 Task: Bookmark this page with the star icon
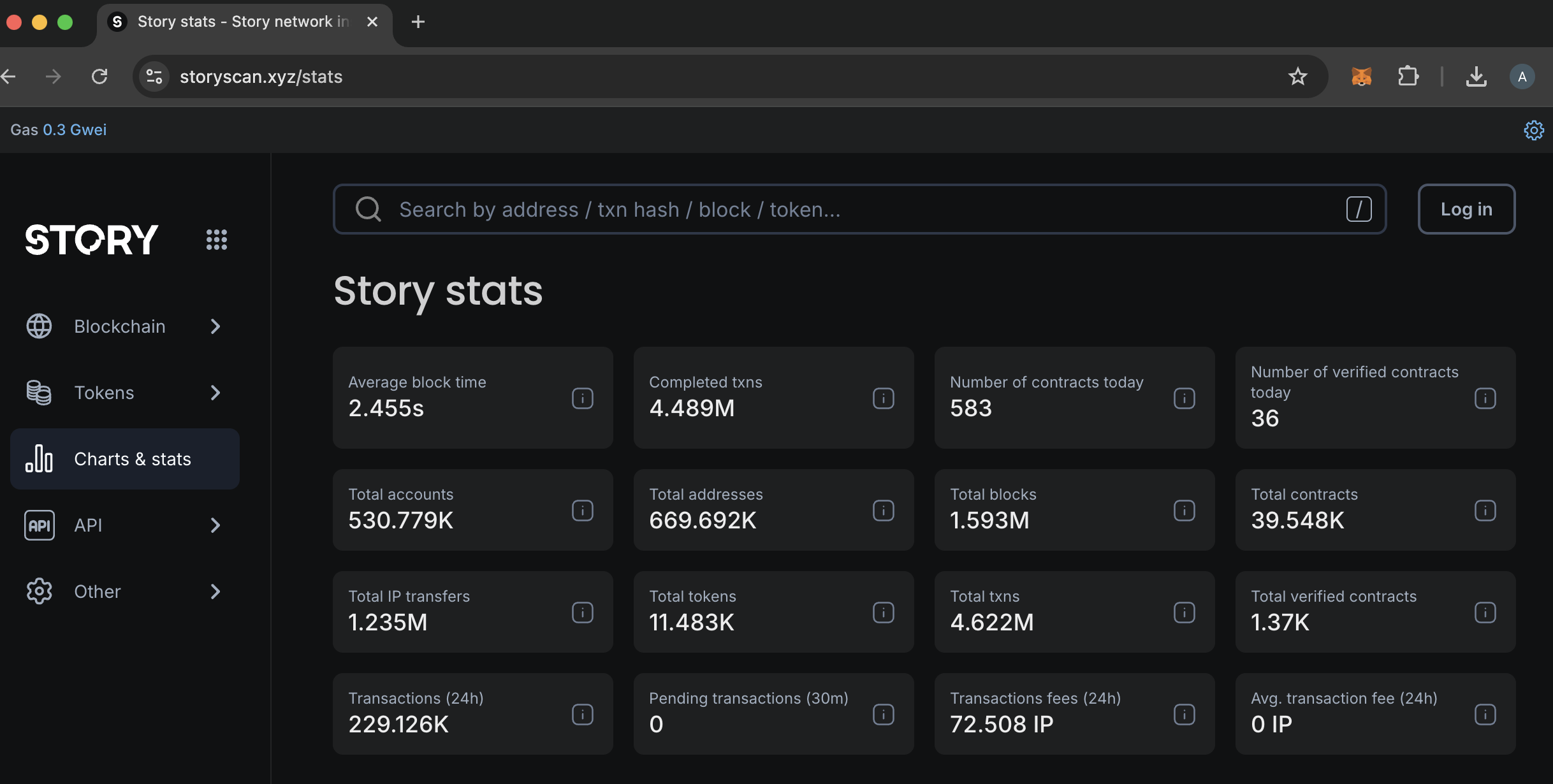point(1297,77)
